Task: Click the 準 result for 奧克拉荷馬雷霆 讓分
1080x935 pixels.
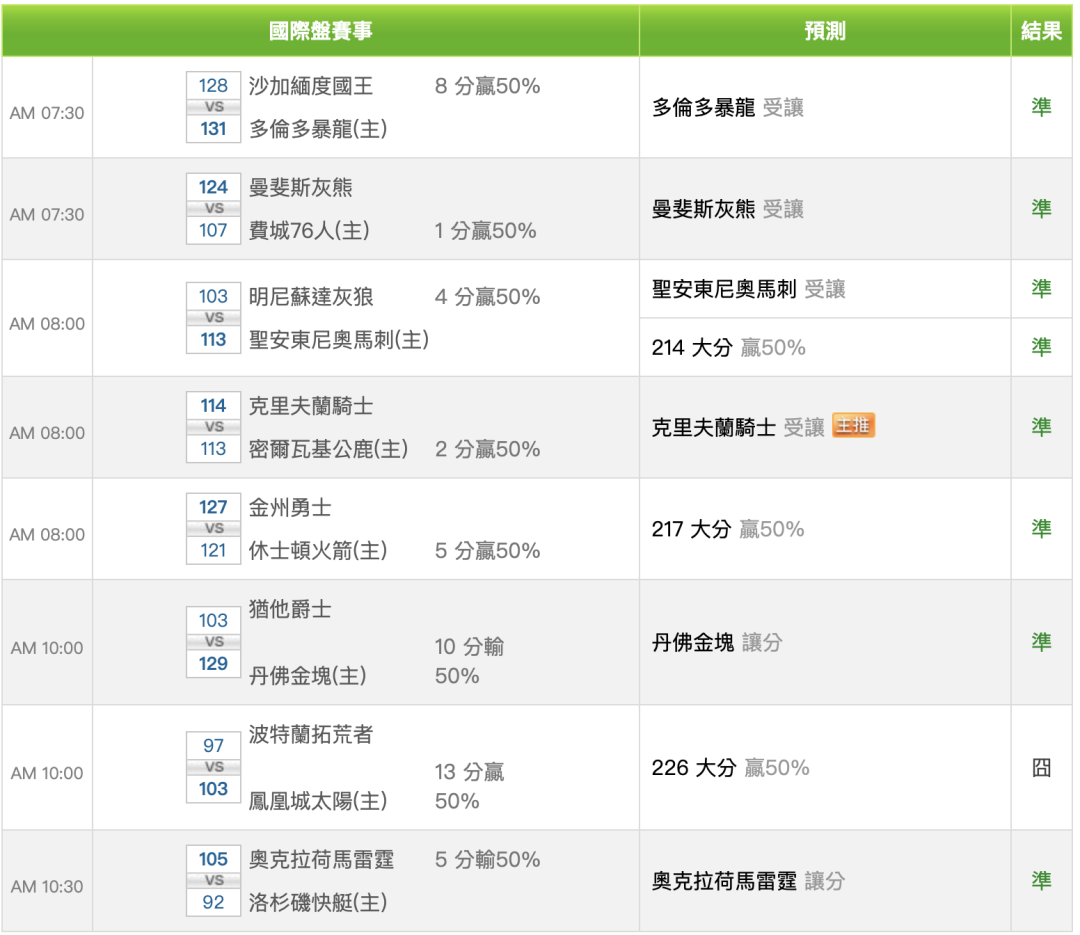Action: point(1041,881)
